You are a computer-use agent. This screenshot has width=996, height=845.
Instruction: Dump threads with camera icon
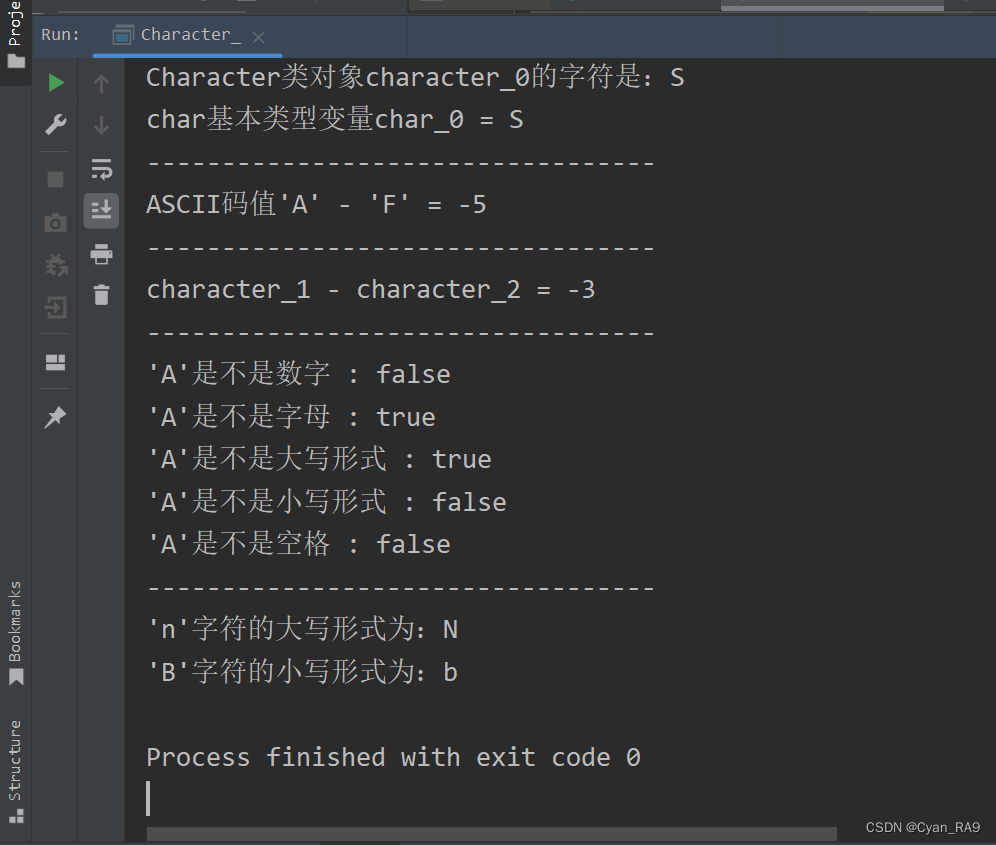pyautogui.click(x=56, y=223)
